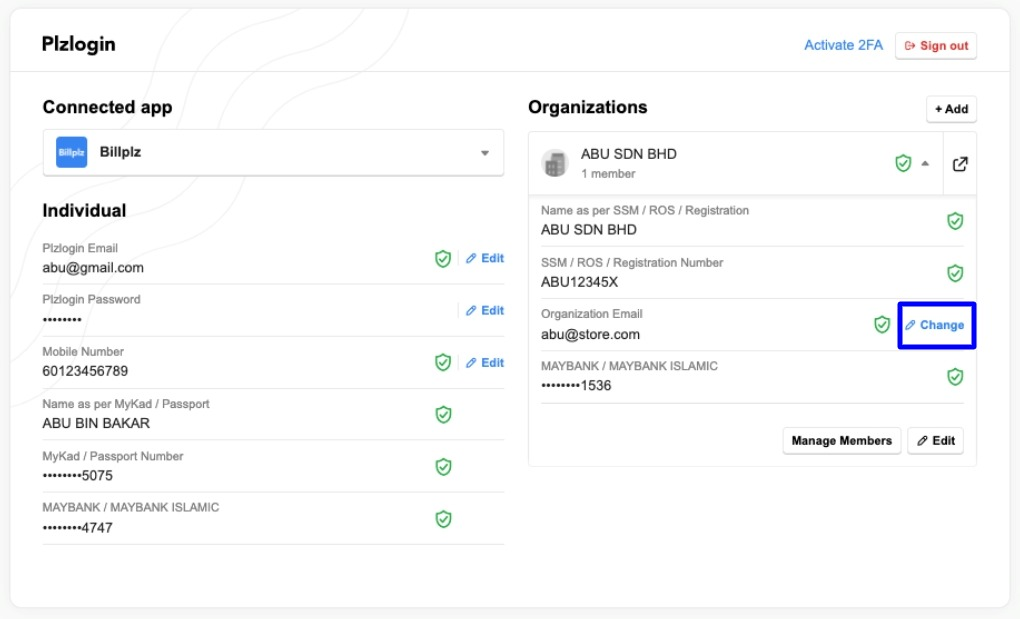Click the ABU SDN BHD building avatar icon

tap(555, 163)
